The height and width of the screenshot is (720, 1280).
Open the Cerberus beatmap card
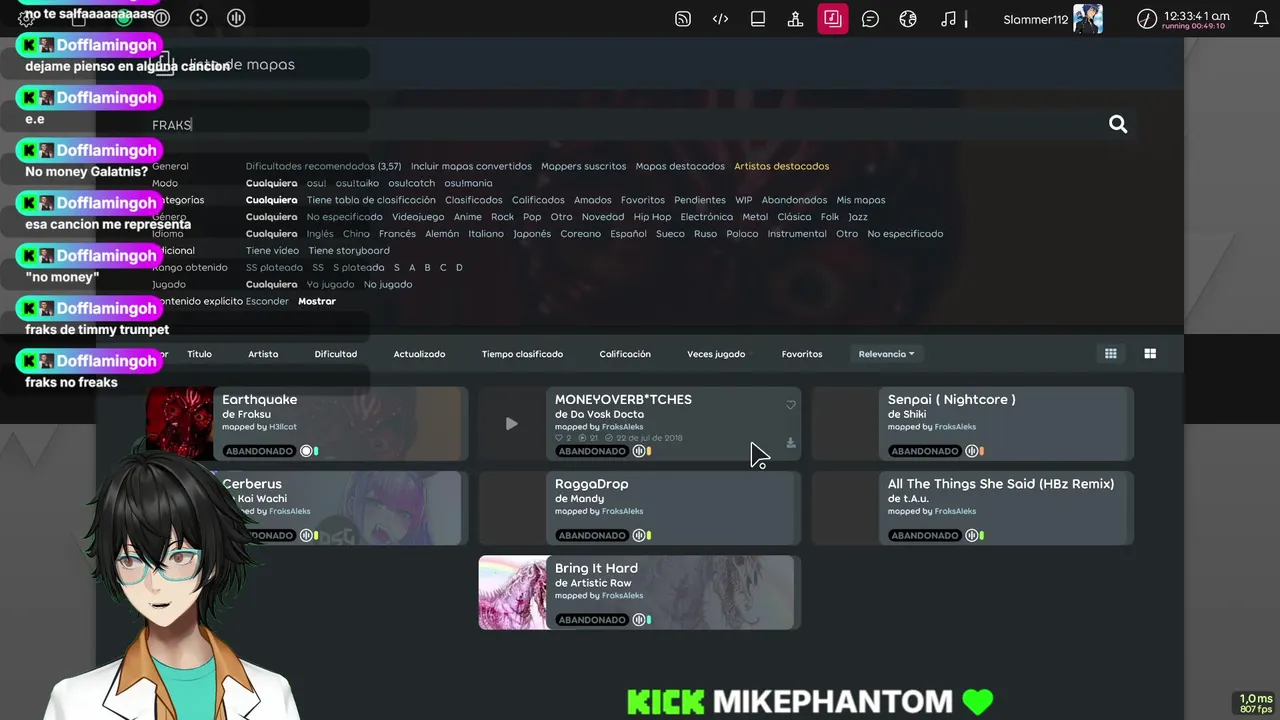pos(340,508)
